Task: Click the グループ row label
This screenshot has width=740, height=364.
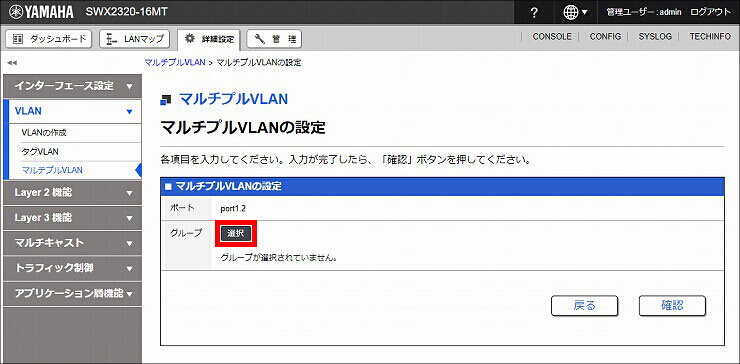Action: (186, 232)
